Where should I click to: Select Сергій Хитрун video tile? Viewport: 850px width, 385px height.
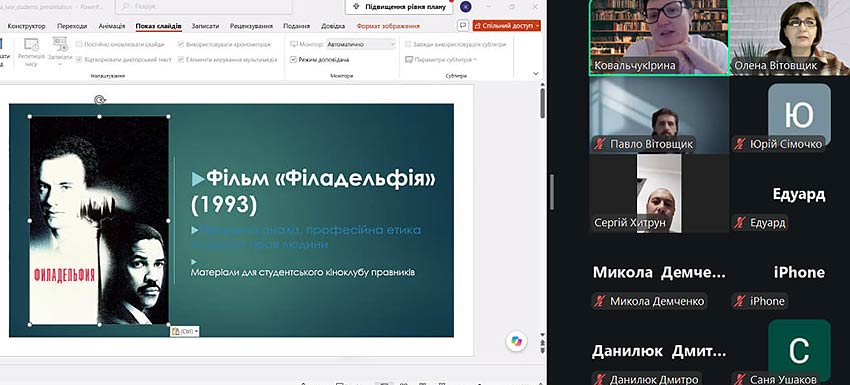659,193
